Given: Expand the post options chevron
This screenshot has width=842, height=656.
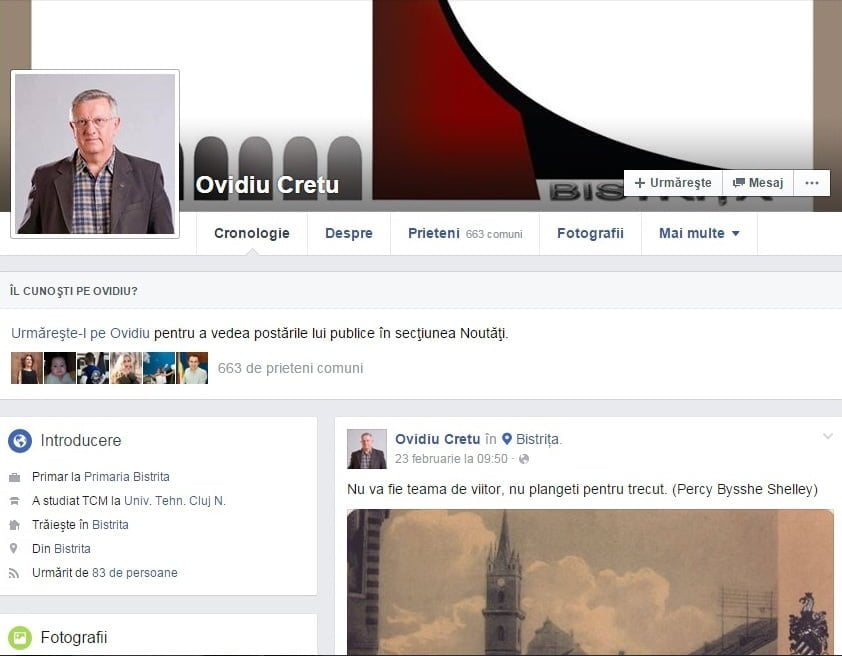Looking at the screenshot, I should pos(827,437).
